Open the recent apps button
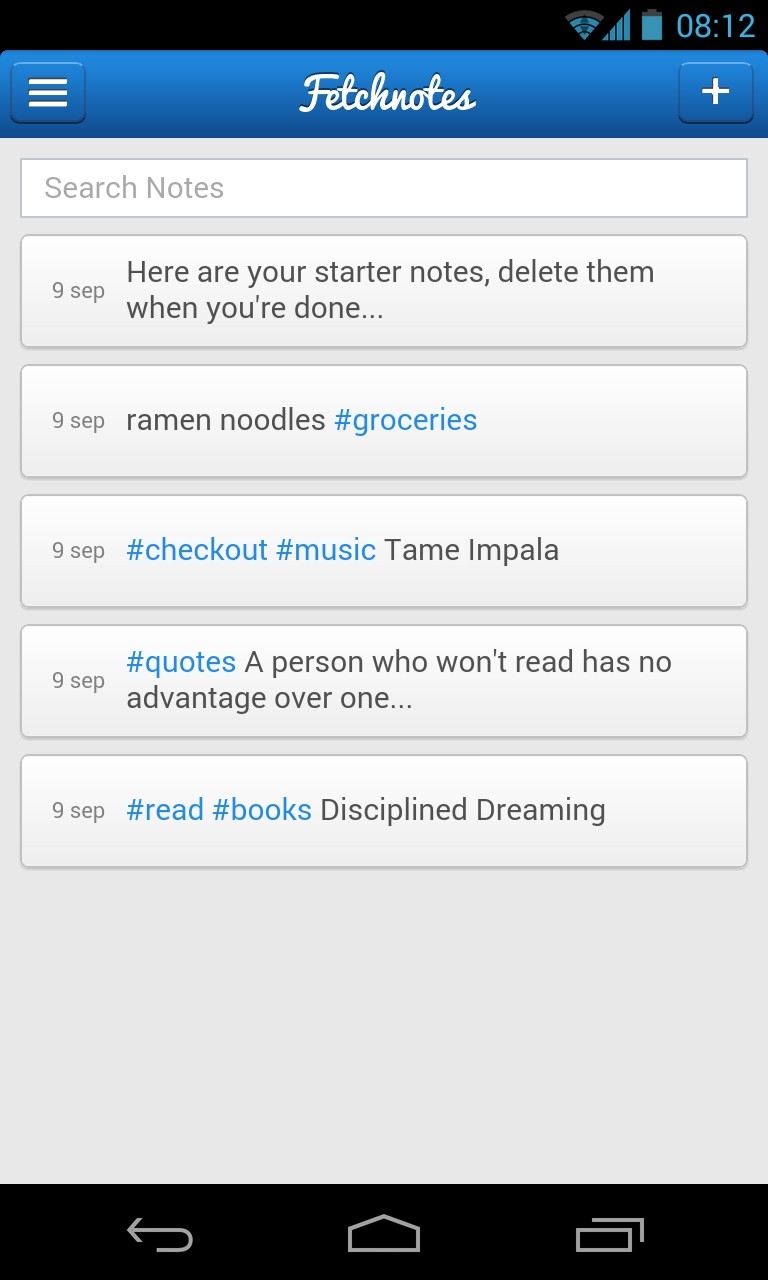Screen dimensions: 768x1280 pyautogui.click(x=609, y=1234)
